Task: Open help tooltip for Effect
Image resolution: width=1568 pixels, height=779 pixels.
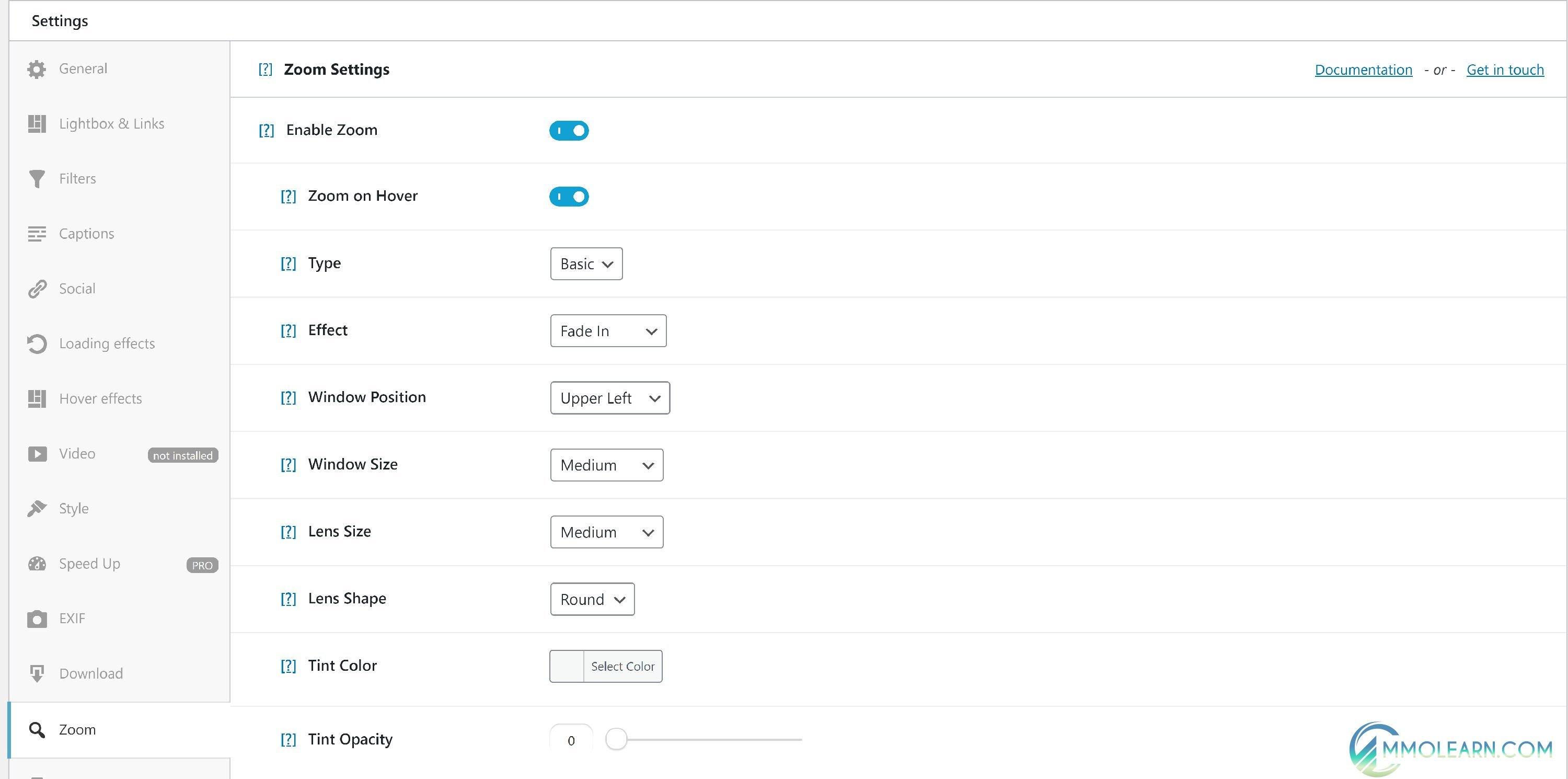Action: click(288, 331)
